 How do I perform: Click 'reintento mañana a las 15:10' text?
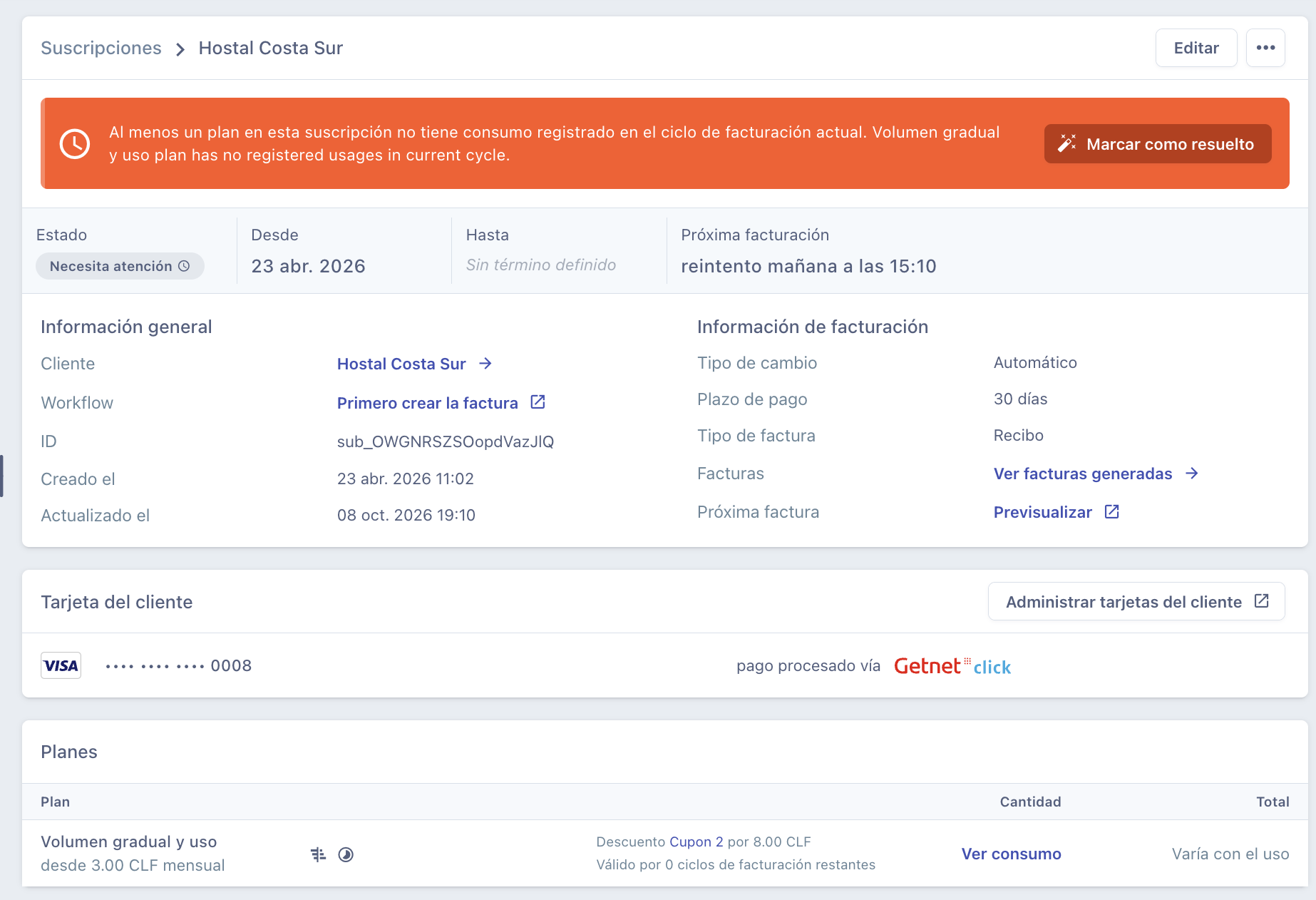[808, 266]
